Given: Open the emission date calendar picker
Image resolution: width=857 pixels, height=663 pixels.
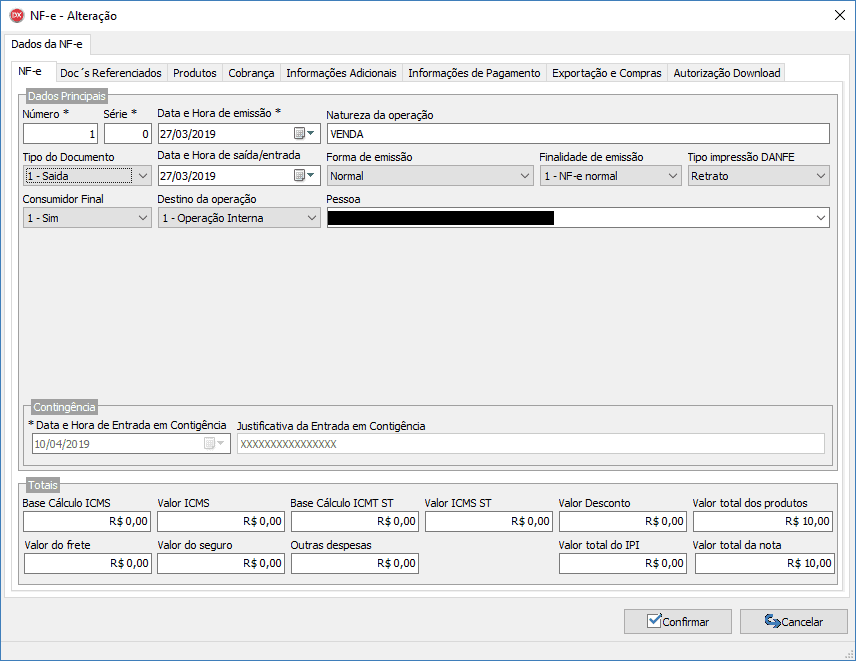Looking at the screenshot, I should coord(305,133).
